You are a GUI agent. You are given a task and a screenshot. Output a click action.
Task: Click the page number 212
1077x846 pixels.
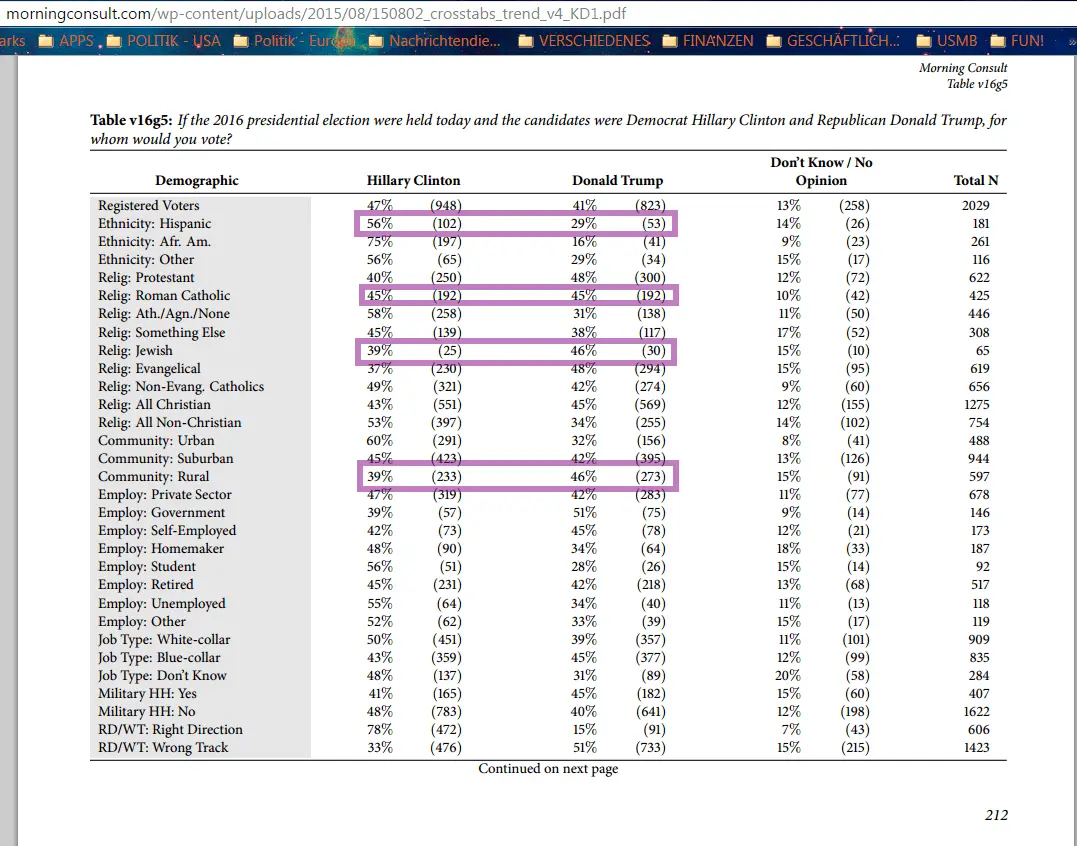[x=996, y=815]
